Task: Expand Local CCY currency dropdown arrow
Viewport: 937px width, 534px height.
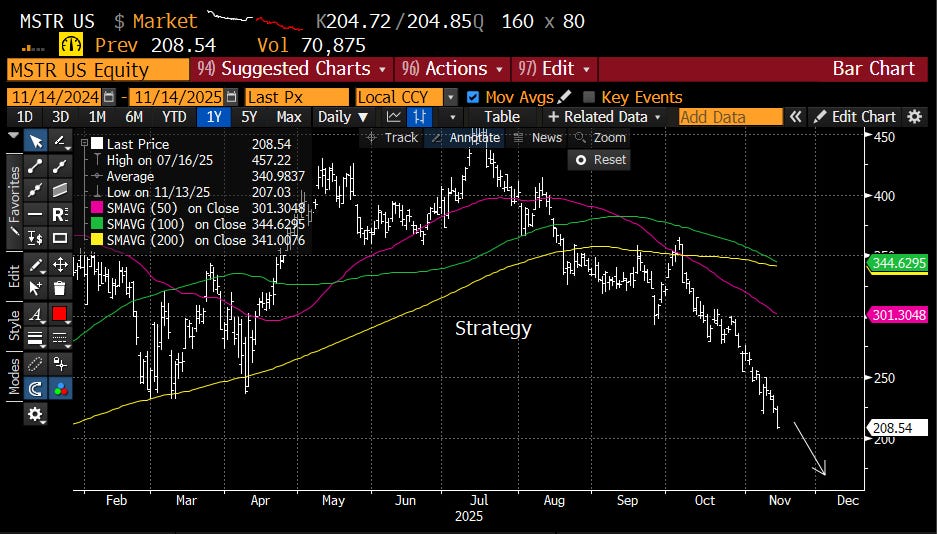Action: (x=451, y=97)
